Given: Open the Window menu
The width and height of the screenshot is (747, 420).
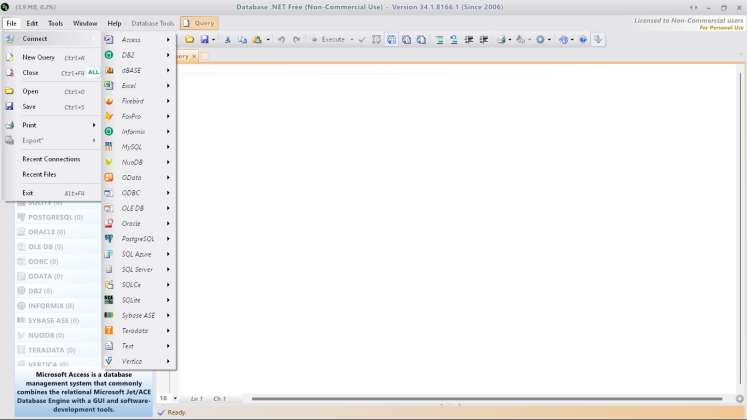Looking at the screenshot, I should pos(85,23).
